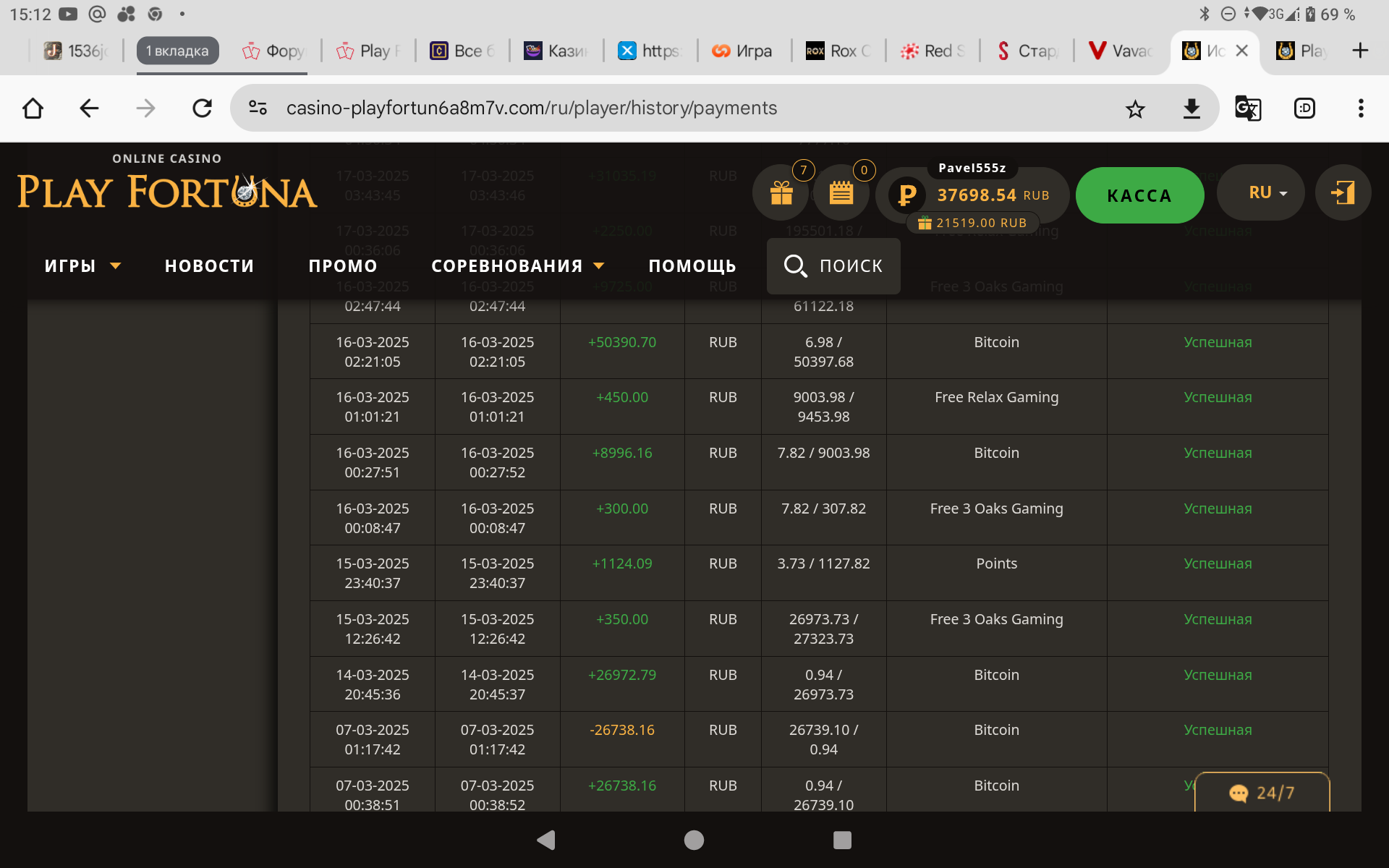The width and height of the screenshot is (1389, 868).
Task: Open the 24/7 live chat widget
Action: click(1262, 793)
